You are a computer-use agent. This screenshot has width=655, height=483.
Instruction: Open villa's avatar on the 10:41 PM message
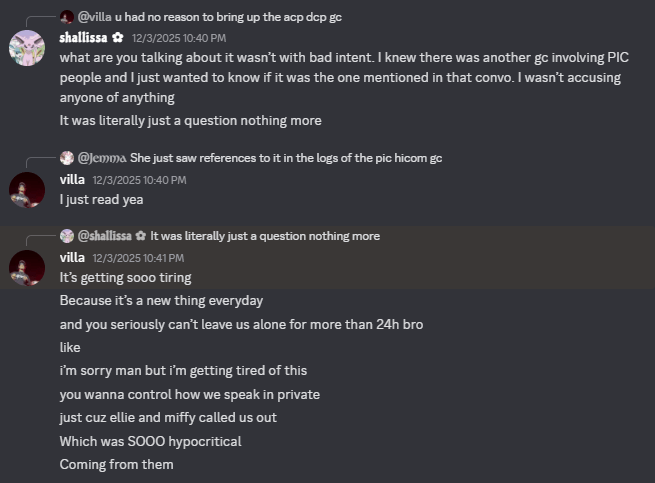[x=27, y=267]
